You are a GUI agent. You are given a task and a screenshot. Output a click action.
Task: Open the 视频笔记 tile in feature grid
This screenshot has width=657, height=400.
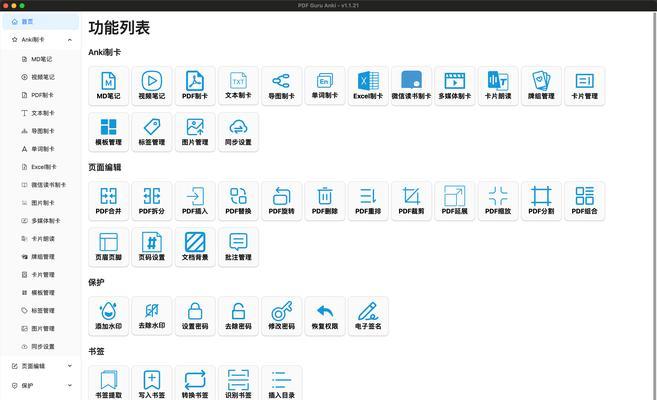pyautogui.click(x=152, y=86)
